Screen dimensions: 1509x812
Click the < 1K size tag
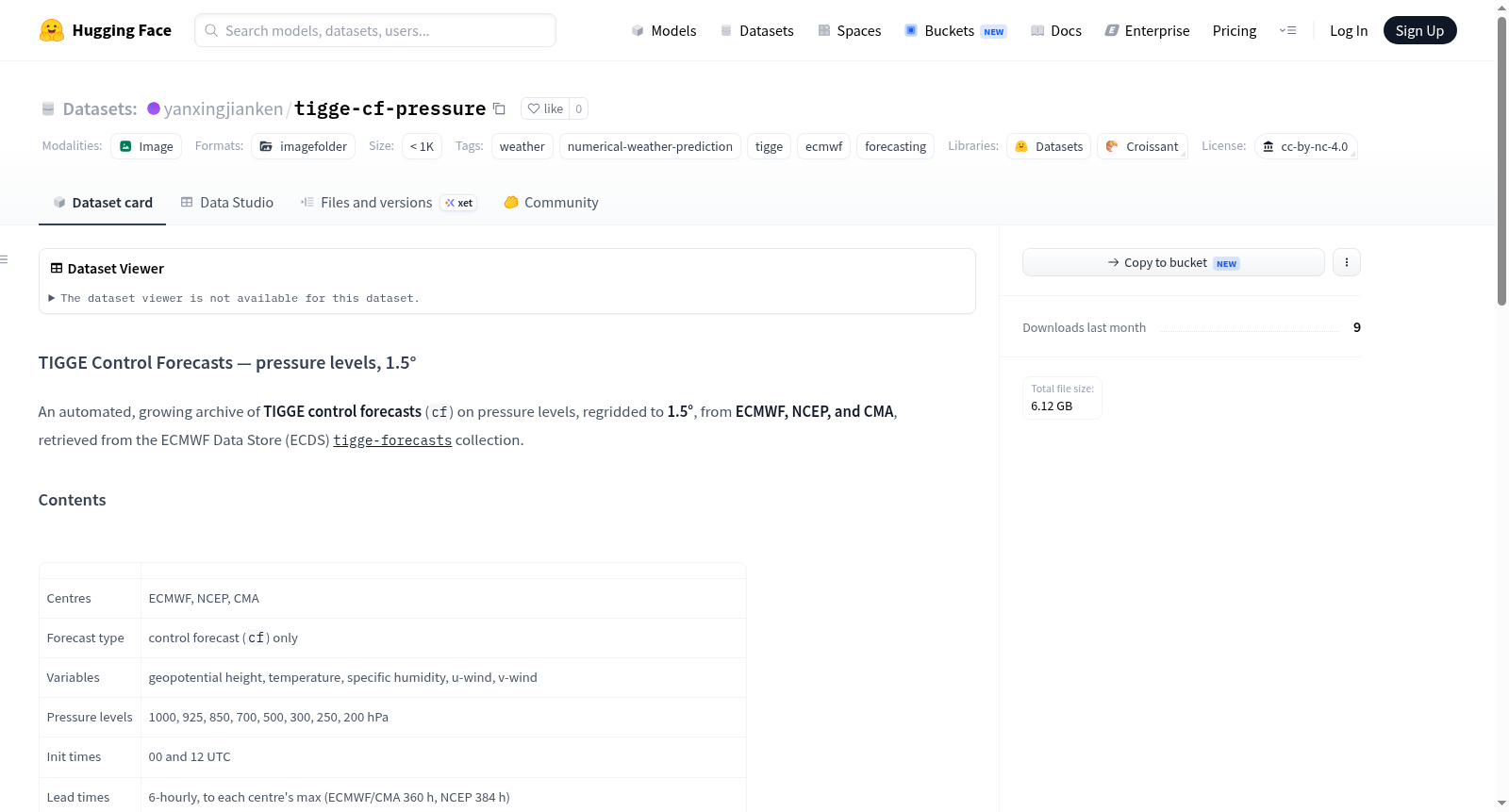tap(422, 146)
